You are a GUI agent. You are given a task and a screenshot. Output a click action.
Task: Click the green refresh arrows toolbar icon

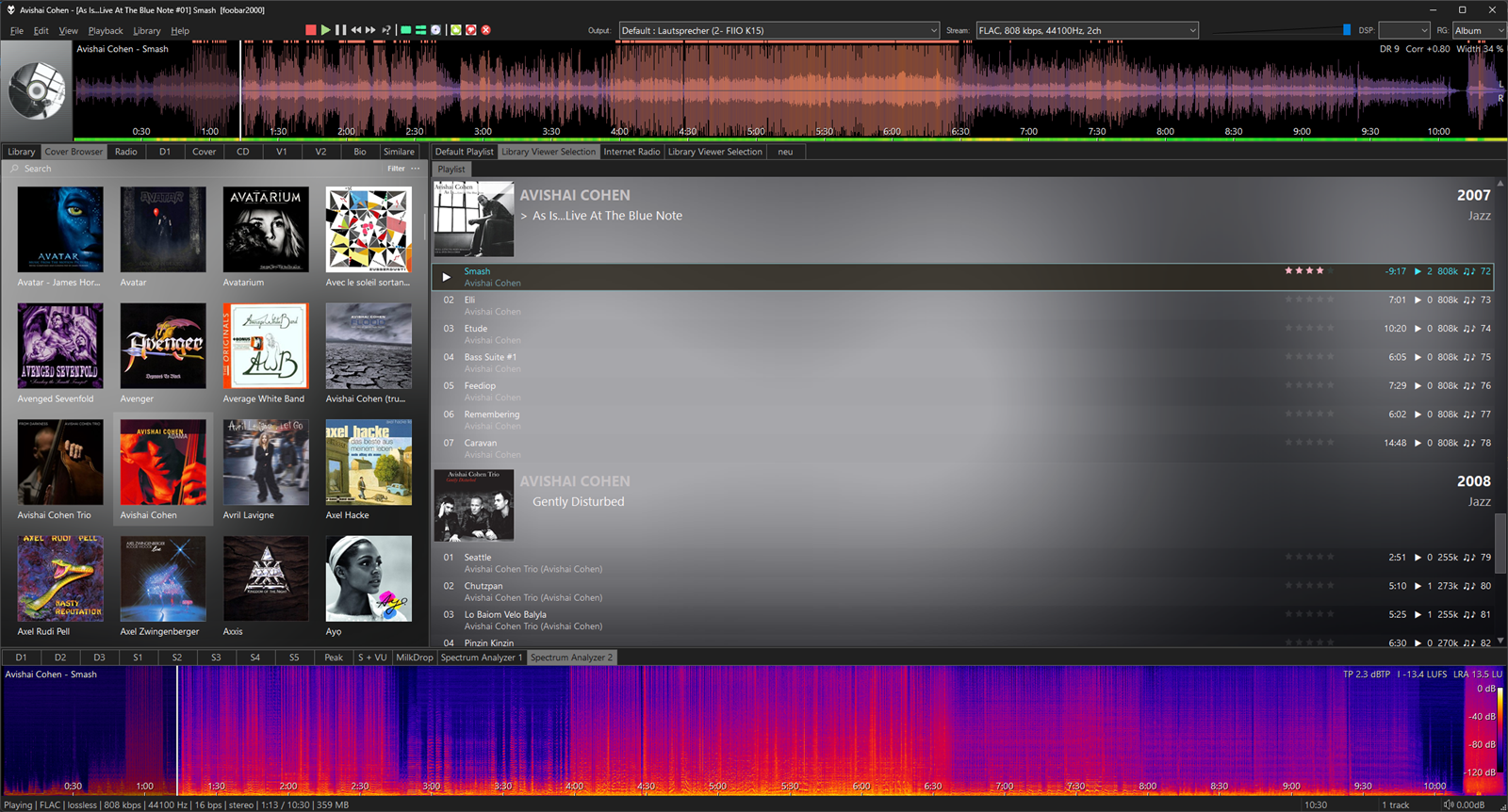456,30
